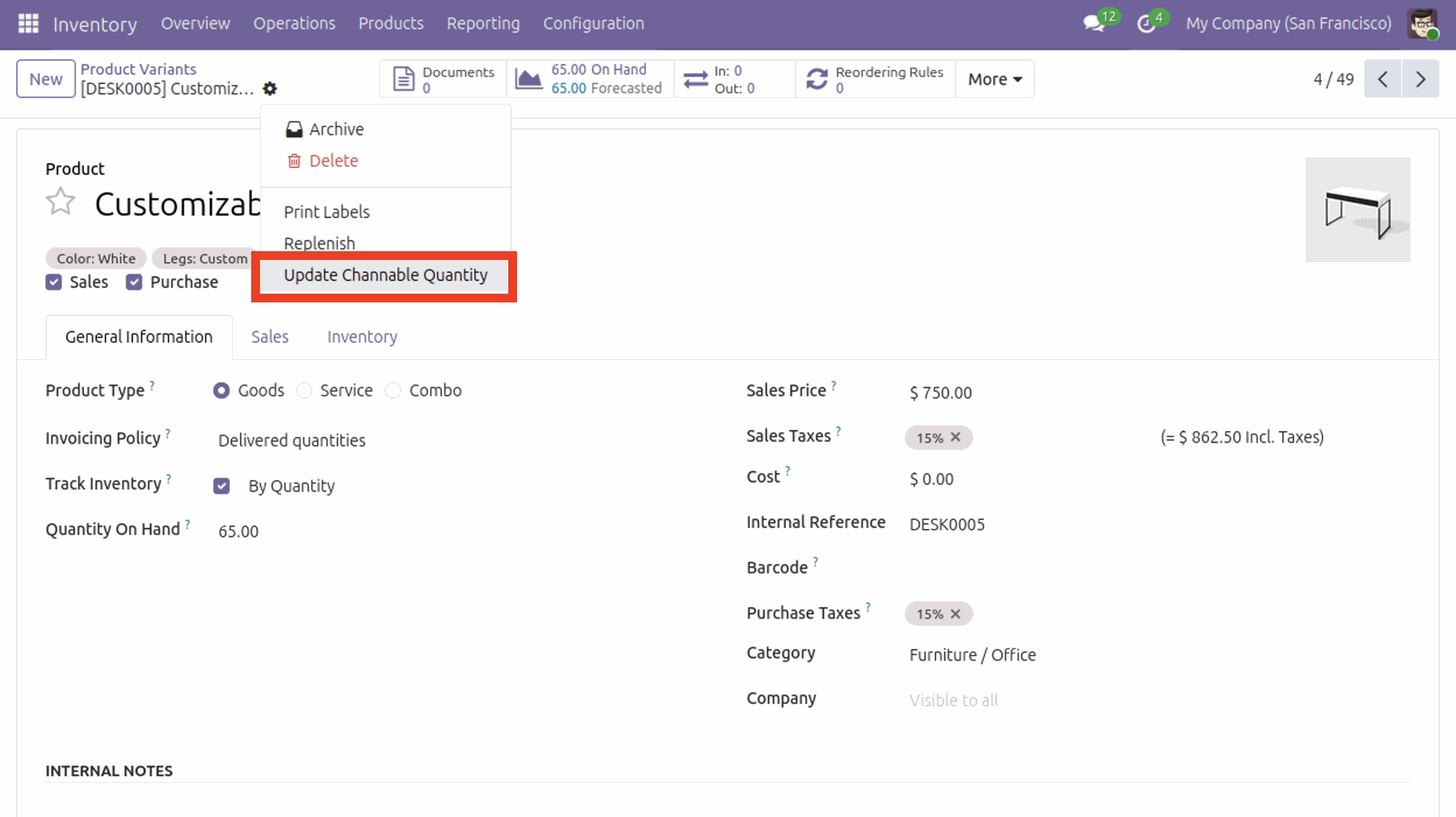Open the apps grid menu icon
This screenshot has width=1456, height=817.
coord(28,23)
